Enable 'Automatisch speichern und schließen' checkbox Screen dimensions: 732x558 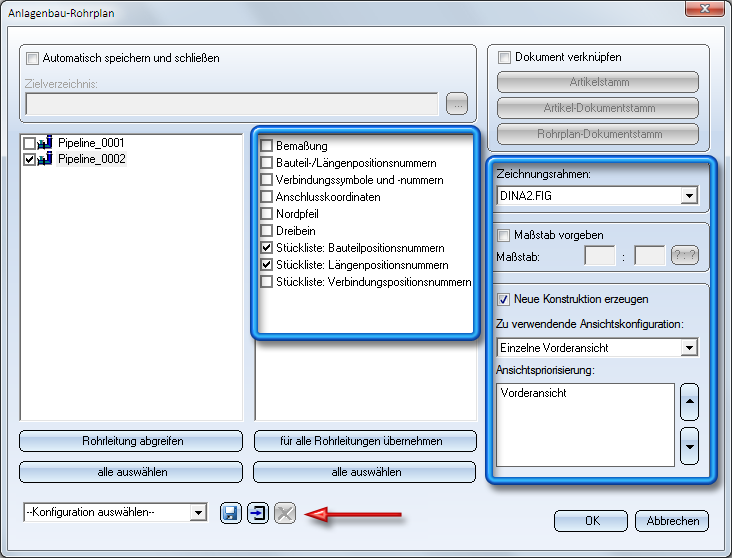[x=32, y=58]
